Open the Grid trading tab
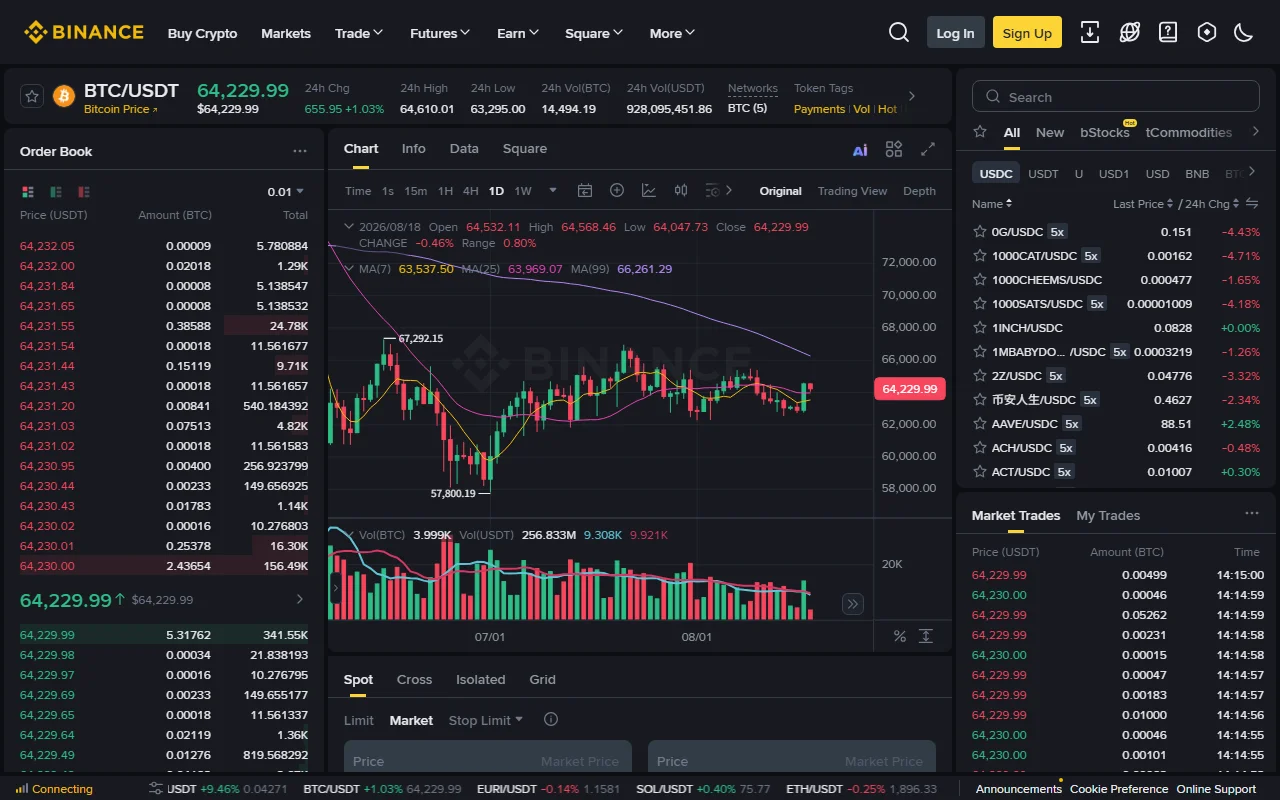 pos(542,679)
